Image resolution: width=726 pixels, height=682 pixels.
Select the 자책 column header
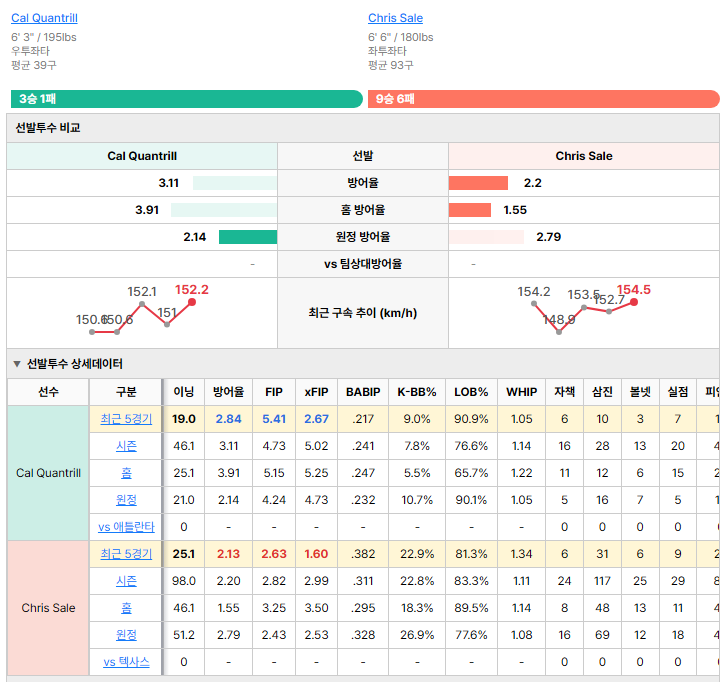[564, 392]
